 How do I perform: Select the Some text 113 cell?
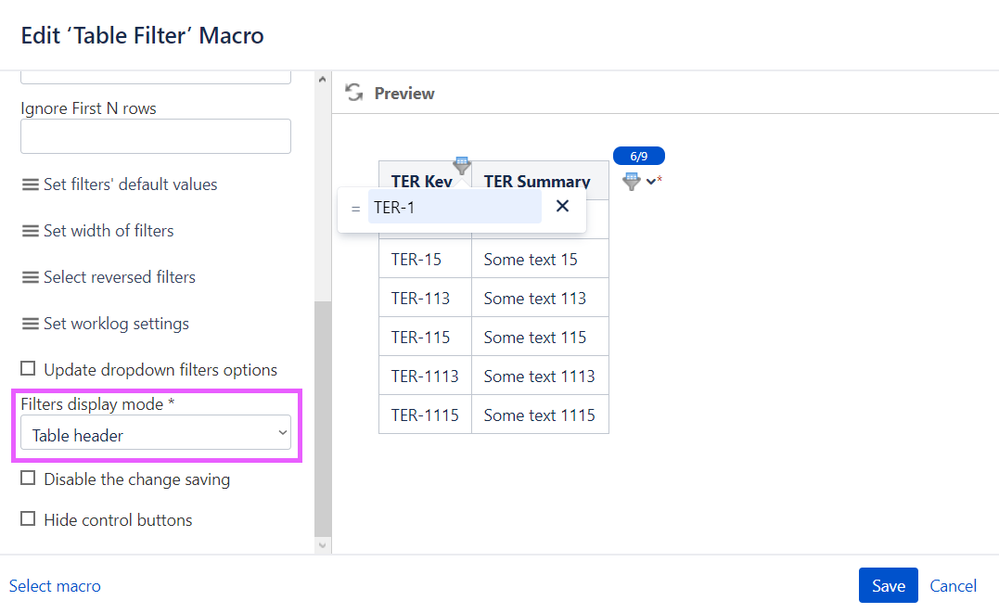540,297
